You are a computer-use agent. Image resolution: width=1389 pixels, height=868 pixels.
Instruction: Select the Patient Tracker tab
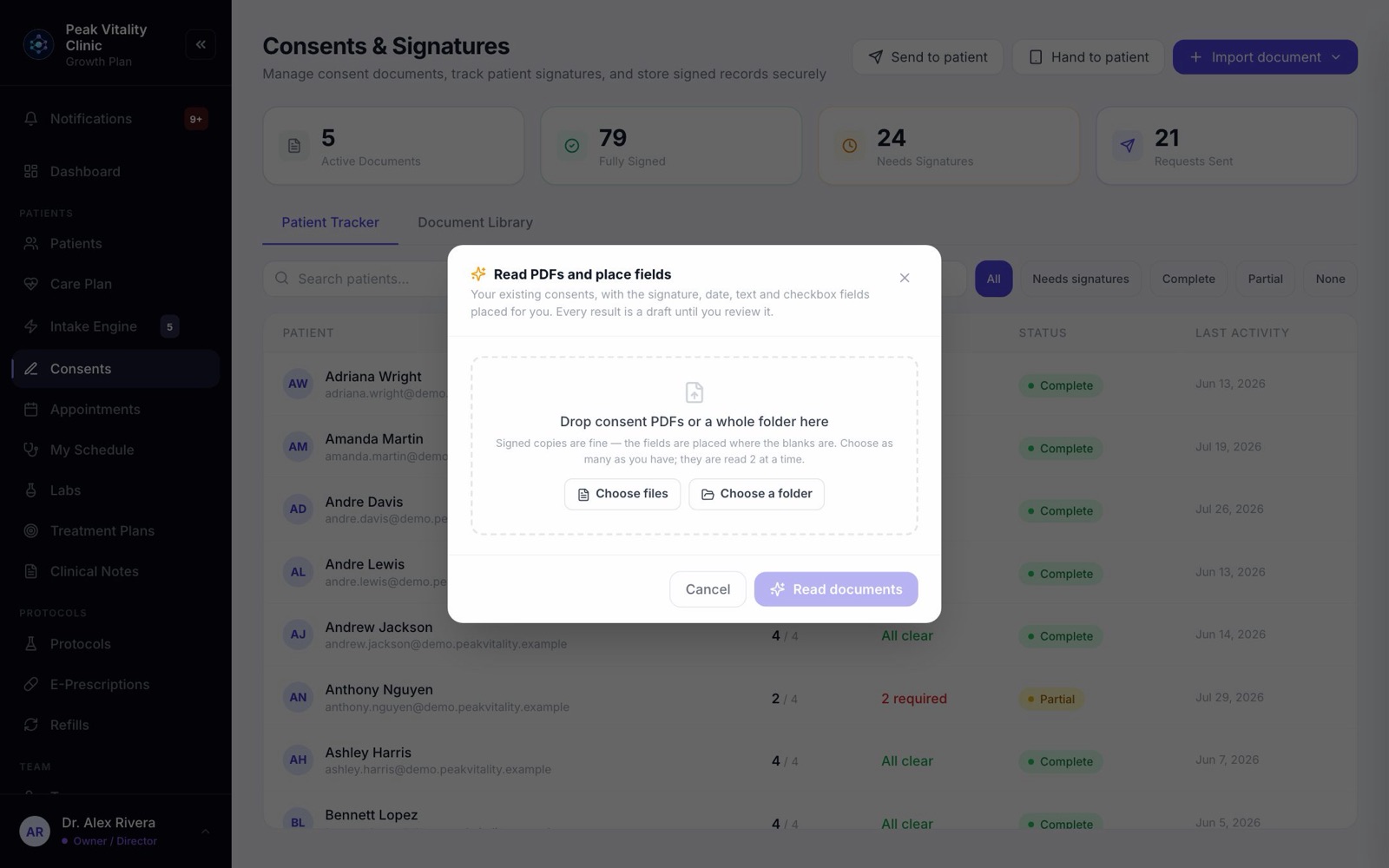[x=330, y=222]
